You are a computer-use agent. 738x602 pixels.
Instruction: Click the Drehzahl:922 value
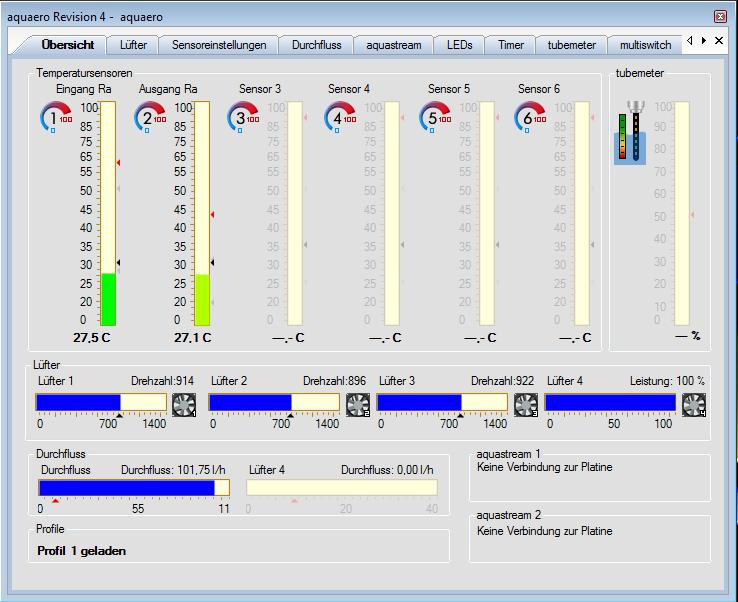503,381
